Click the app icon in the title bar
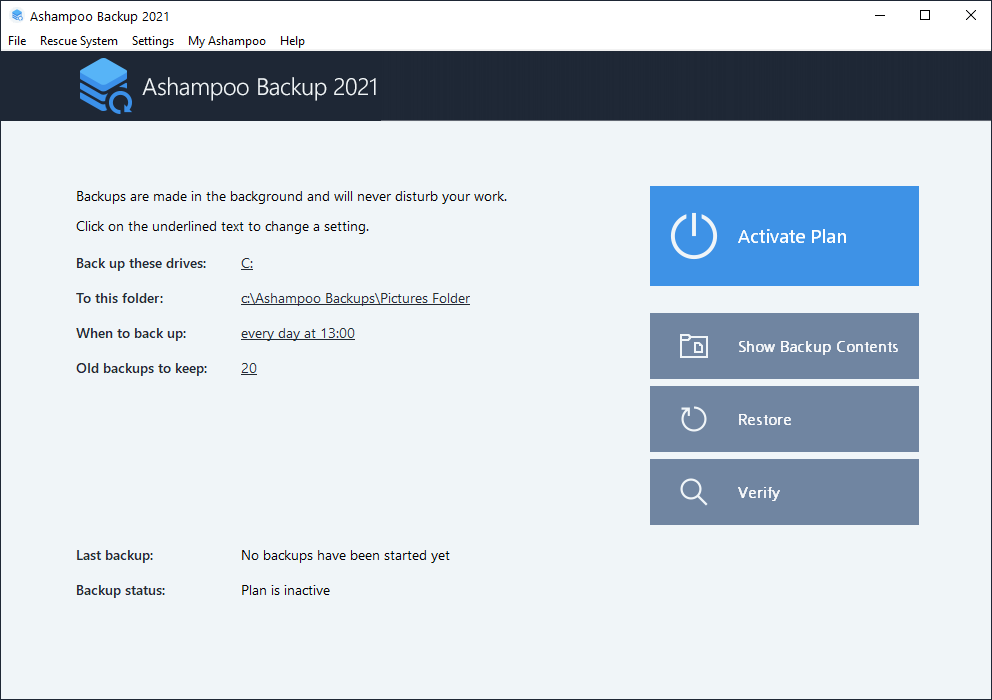This screenshot has height=700, width=992. click(16, 16)
